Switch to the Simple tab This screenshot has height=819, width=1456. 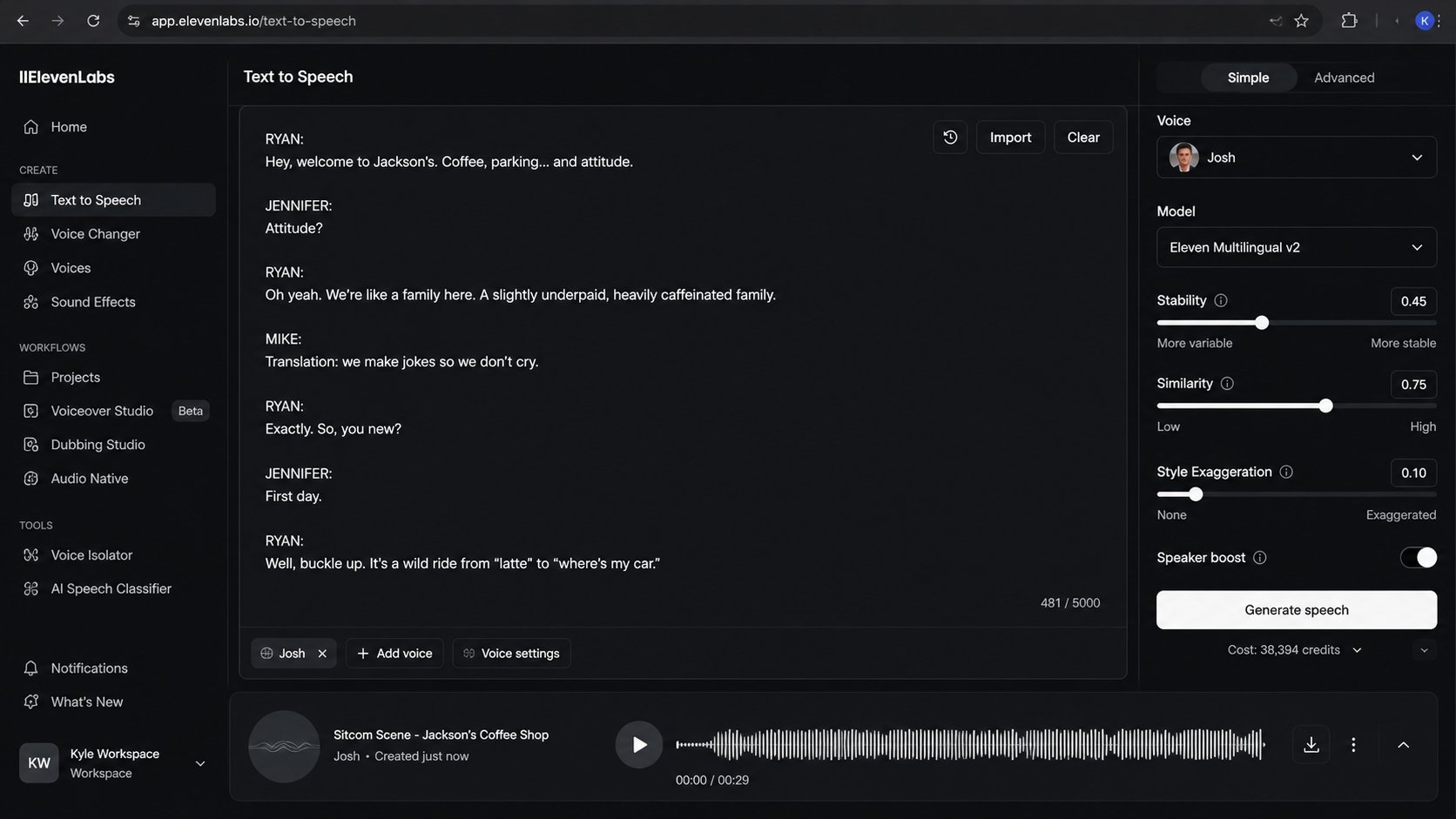point(1248,77)
